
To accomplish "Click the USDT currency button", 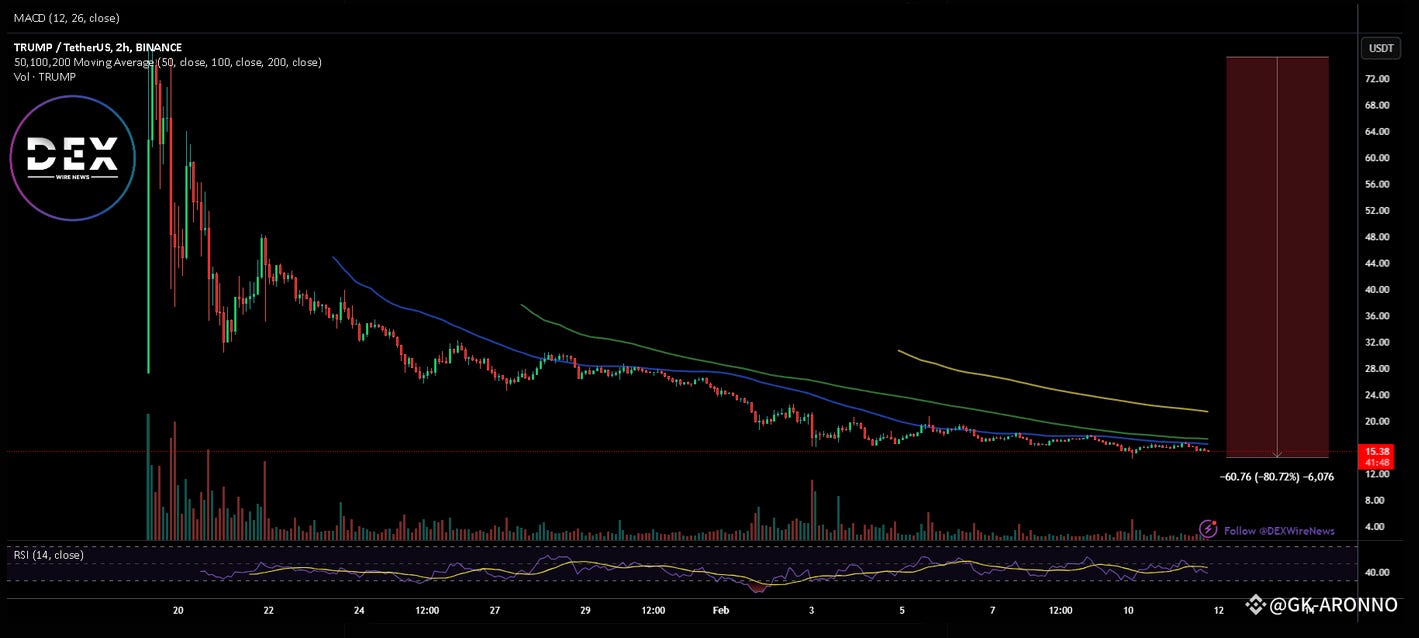I will (1381, 47).
